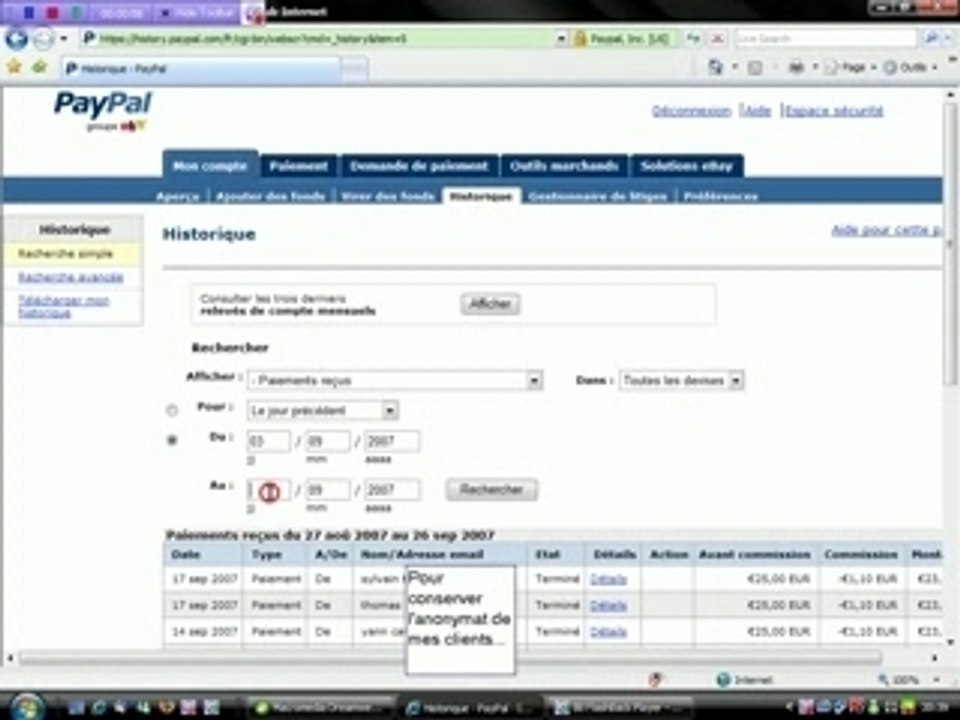
Task: Open the Dans Toutes les devises dropdown
Action: (681, 380)
